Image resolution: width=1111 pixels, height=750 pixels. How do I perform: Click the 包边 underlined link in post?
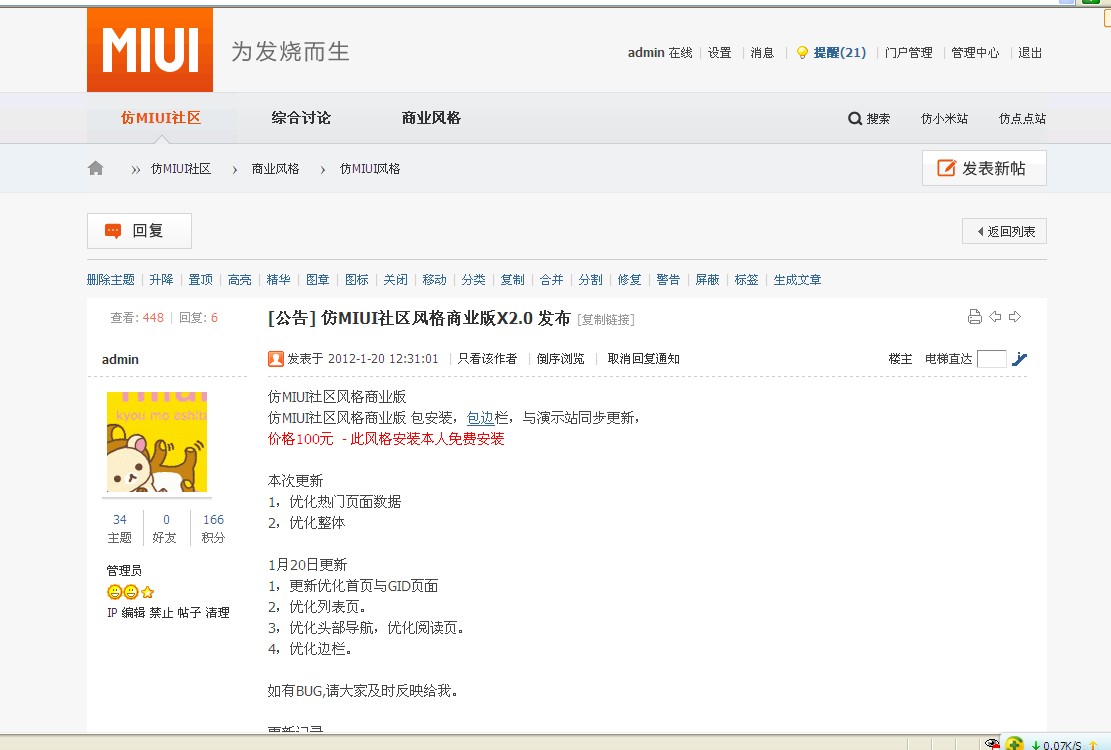[x=480, y=418]
